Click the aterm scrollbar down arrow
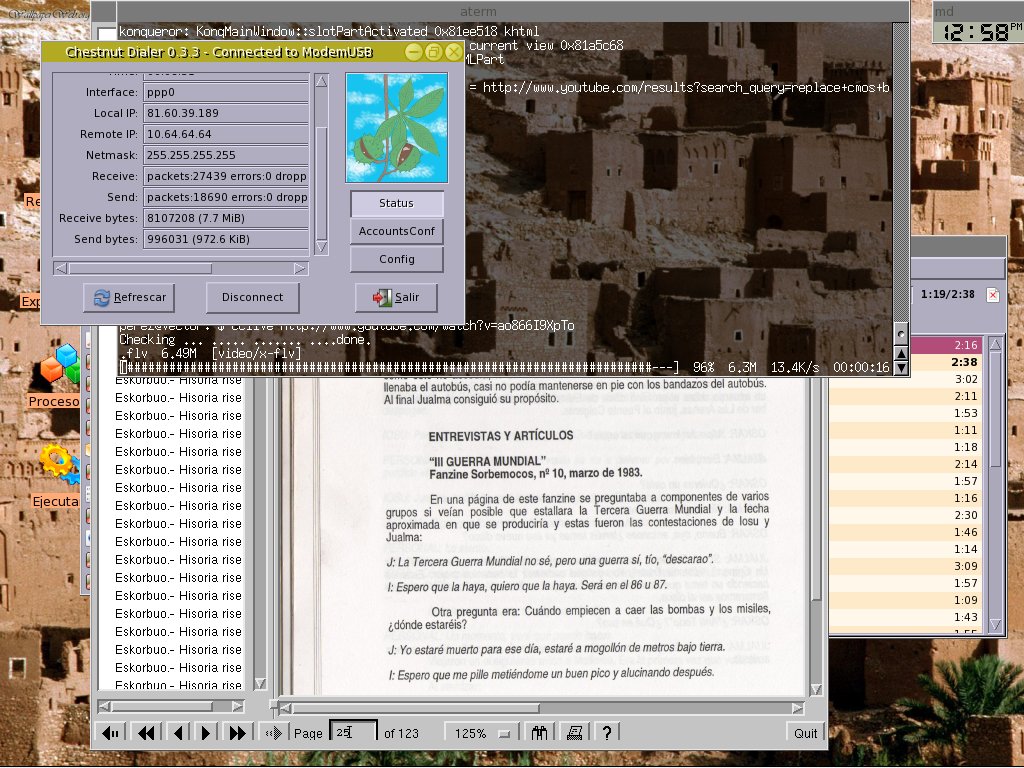The width and height of the screenshot is (1024, 768). [901, 368]
